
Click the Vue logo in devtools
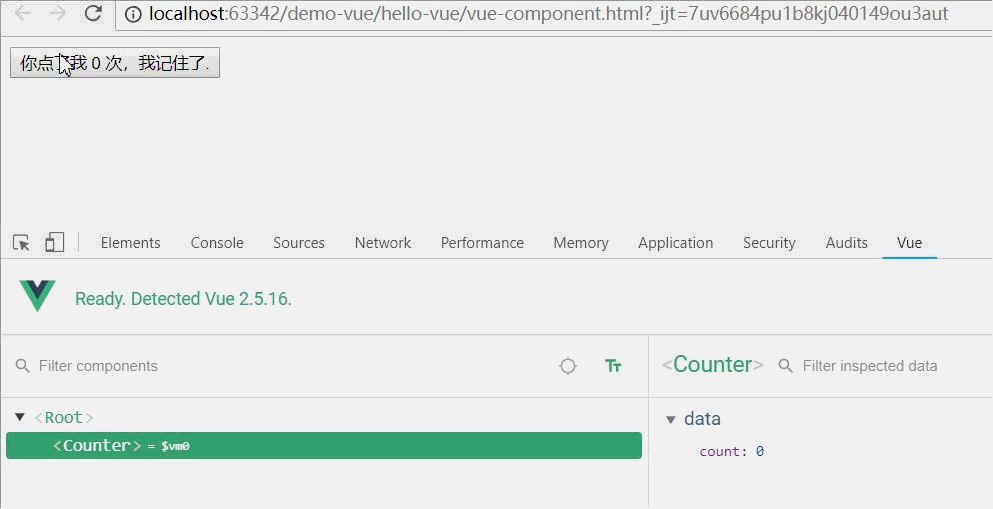pos(38,297)
